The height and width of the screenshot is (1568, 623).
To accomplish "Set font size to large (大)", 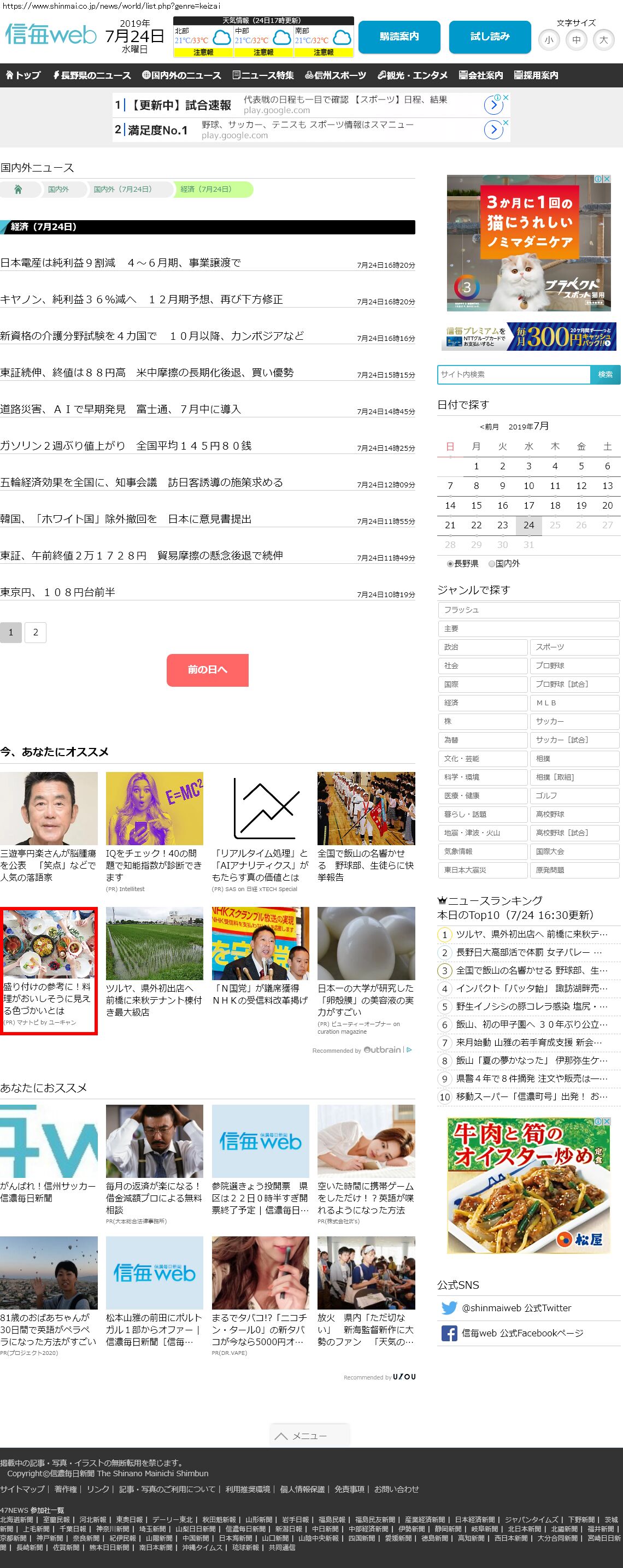I will (603, 40).
